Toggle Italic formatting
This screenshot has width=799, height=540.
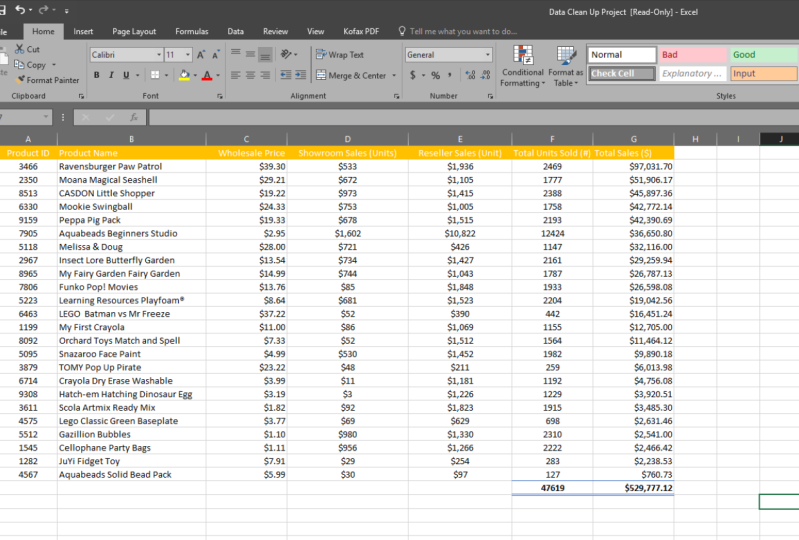(111, 75)
